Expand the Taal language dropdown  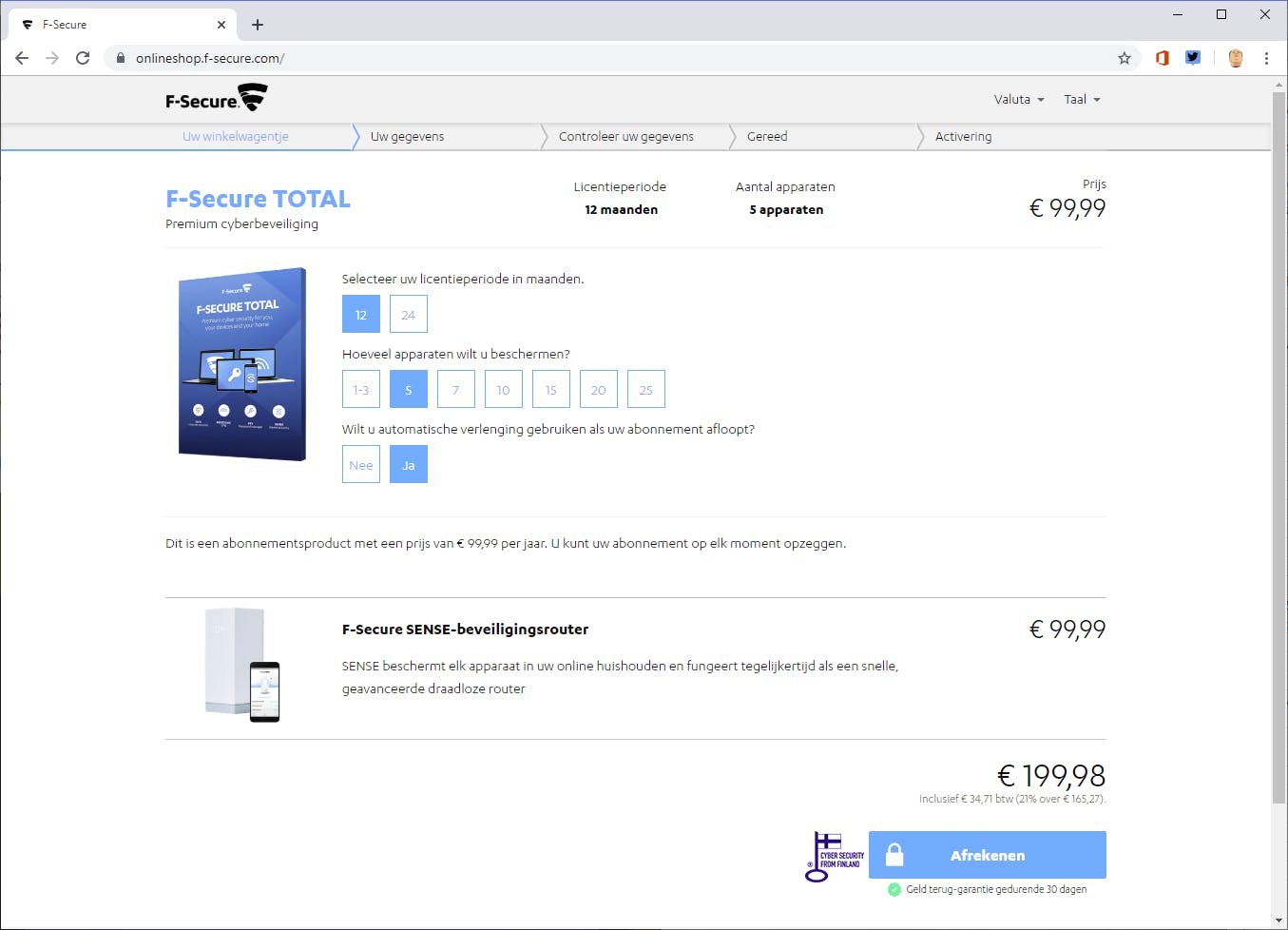pyautogui.click(x=1082, y=99)
